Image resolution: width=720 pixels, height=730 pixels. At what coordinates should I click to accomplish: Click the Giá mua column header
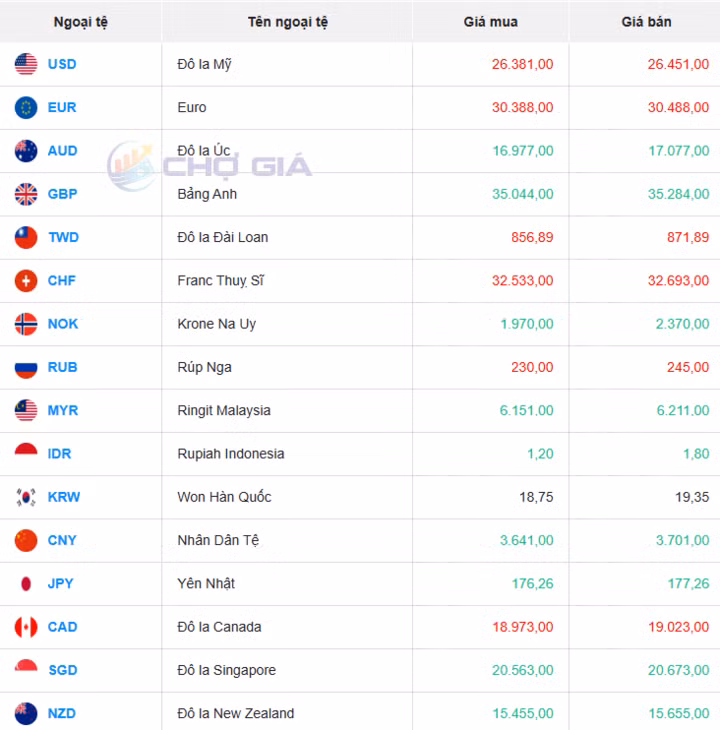click(491, 21)
